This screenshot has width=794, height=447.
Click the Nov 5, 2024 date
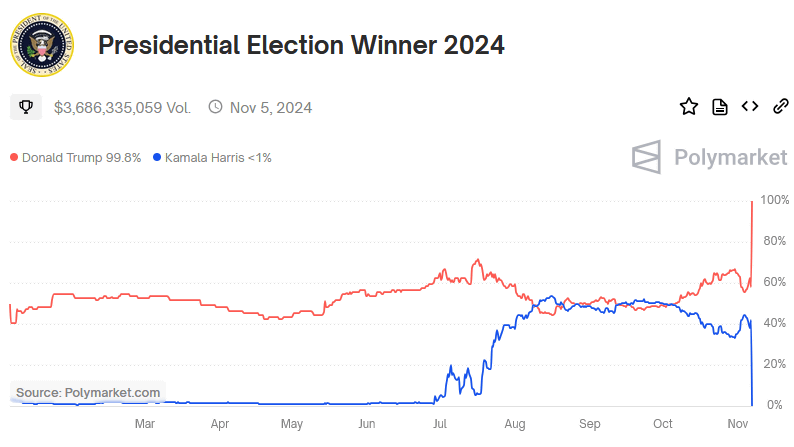(x=271, y=107)
